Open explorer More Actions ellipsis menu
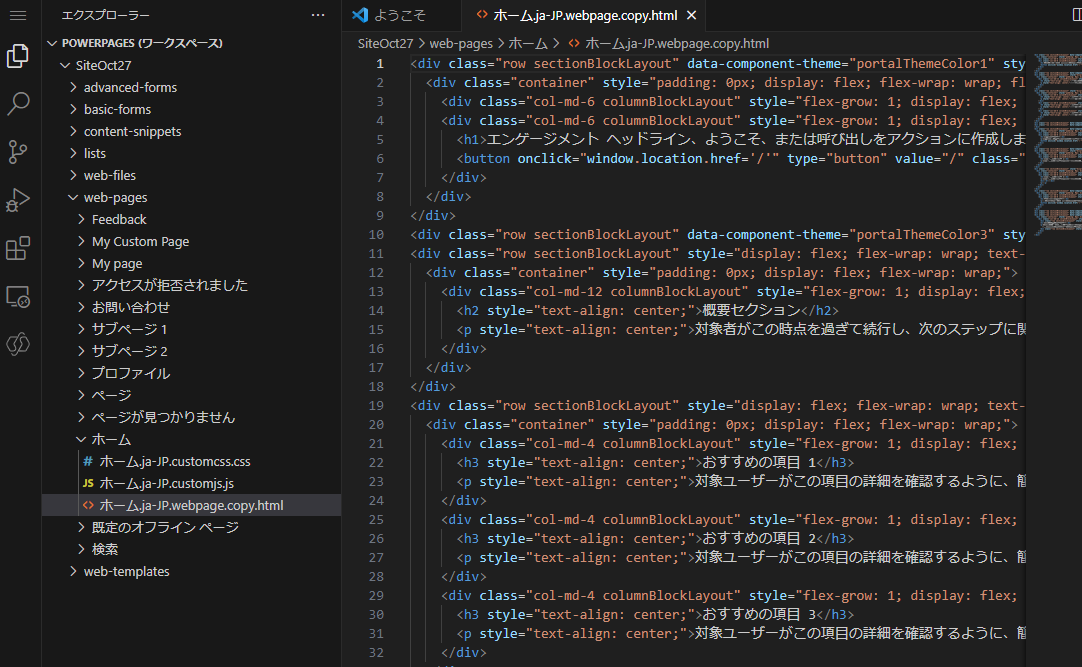Screen dimensions: 1082x667 [x=317, y=15]
